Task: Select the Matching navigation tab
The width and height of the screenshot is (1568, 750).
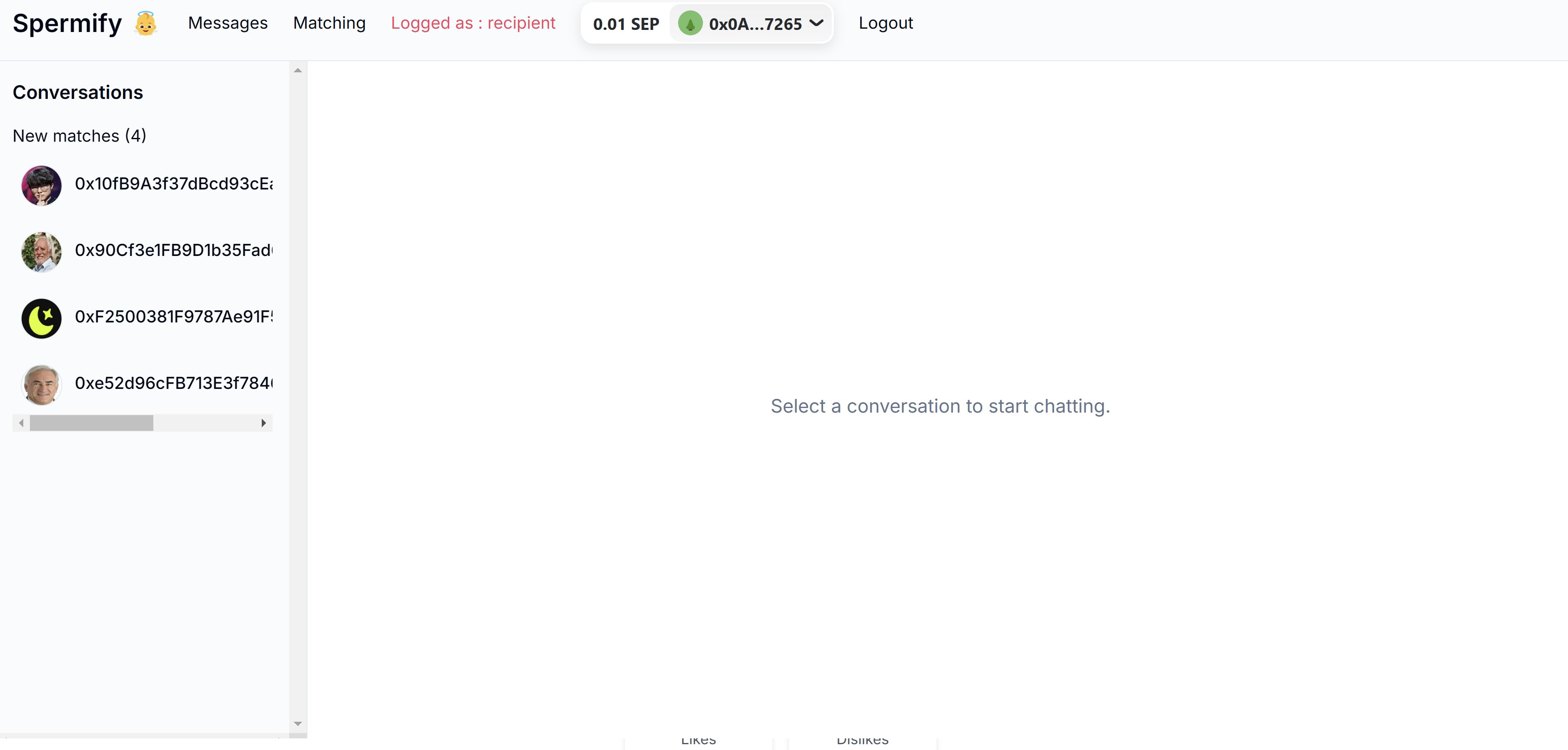Action: click(x=330, y=22)
